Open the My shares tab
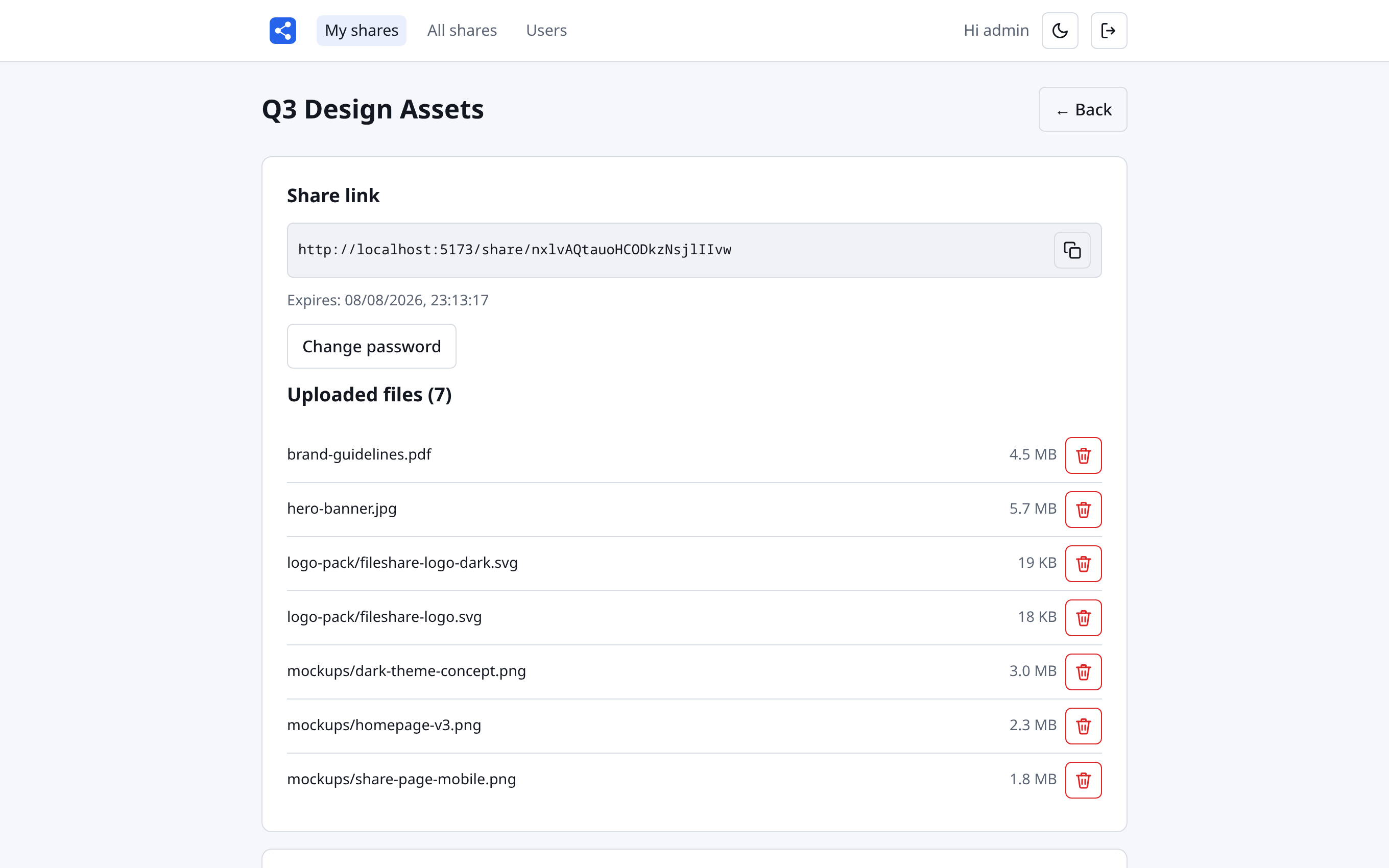The image size is (1389, 868). pos(361,31)
